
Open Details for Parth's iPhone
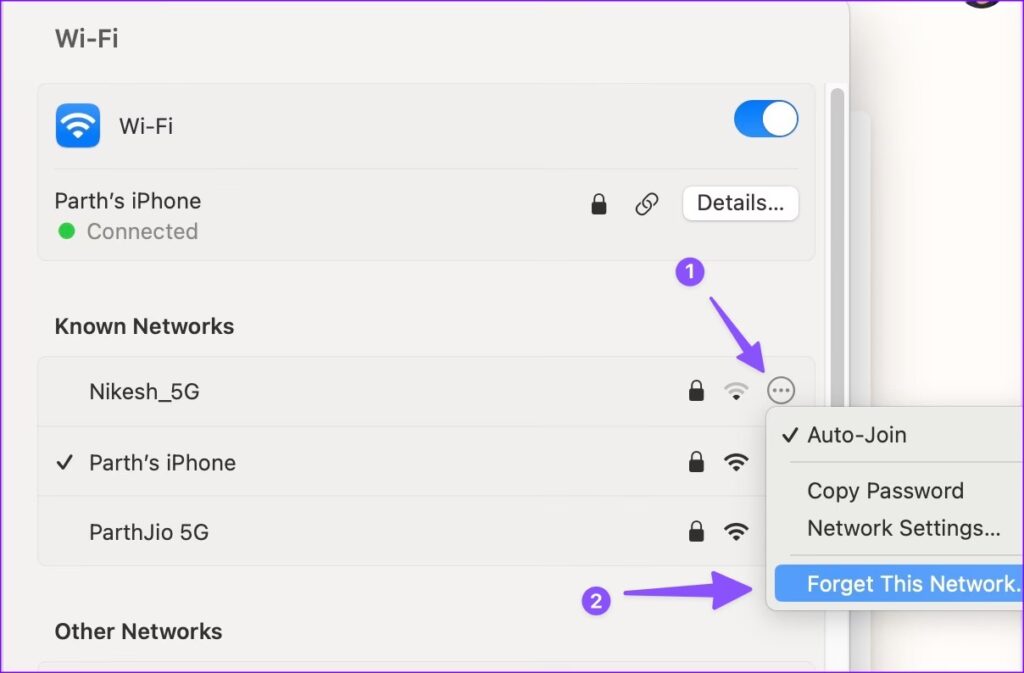coord(740,203)
